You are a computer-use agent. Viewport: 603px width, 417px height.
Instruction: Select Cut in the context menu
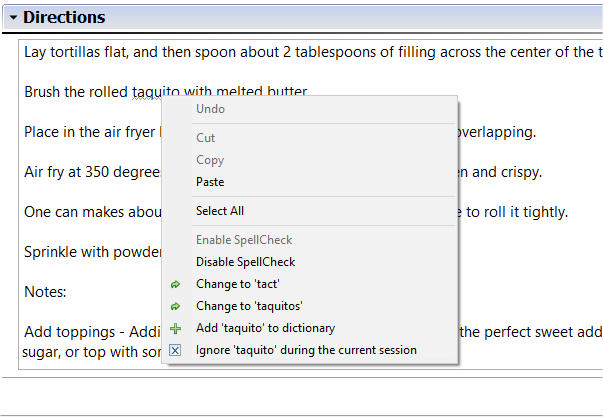(205, 138)
